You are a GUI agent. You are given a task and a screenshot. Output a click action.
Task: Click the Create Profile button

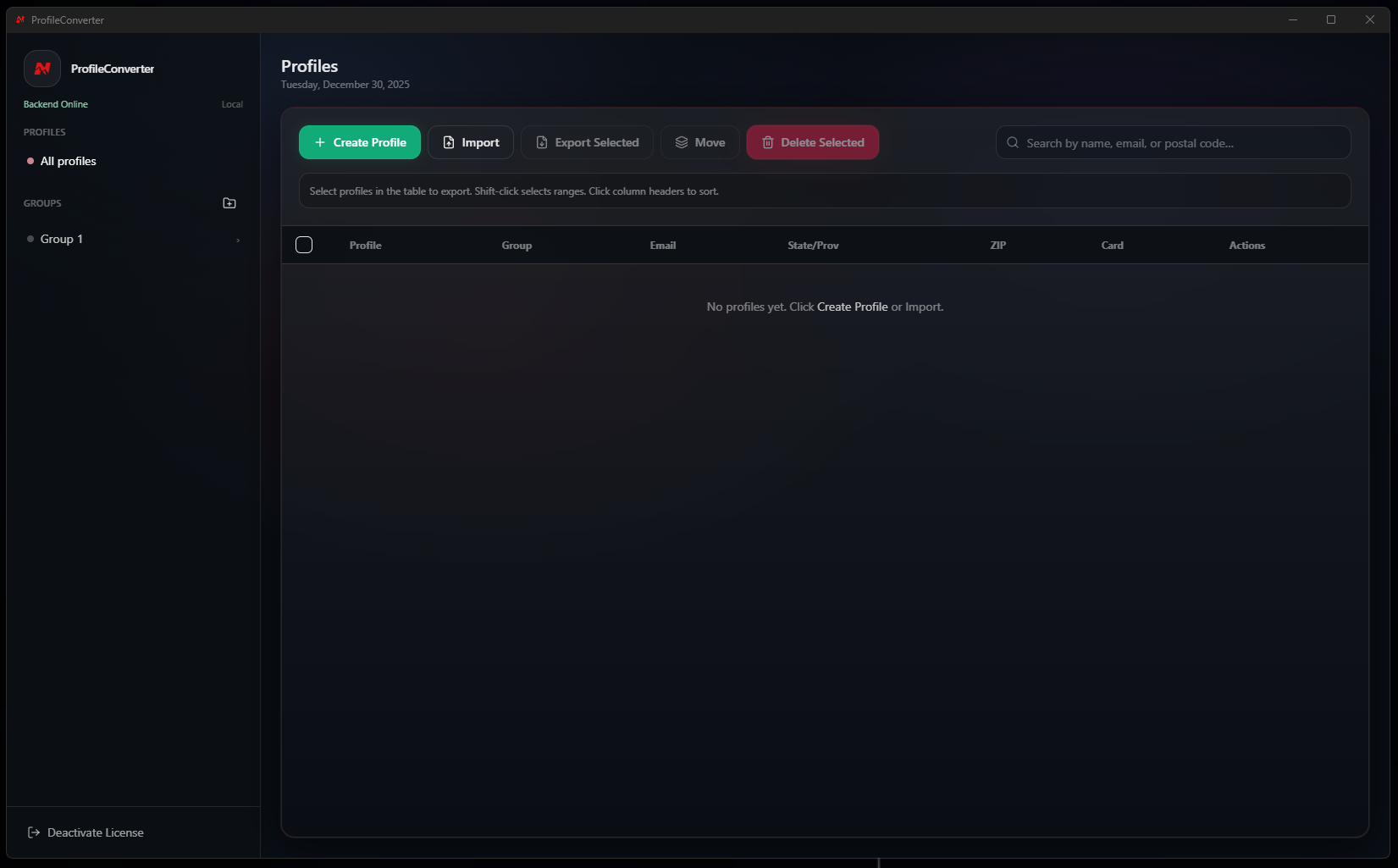359,142
